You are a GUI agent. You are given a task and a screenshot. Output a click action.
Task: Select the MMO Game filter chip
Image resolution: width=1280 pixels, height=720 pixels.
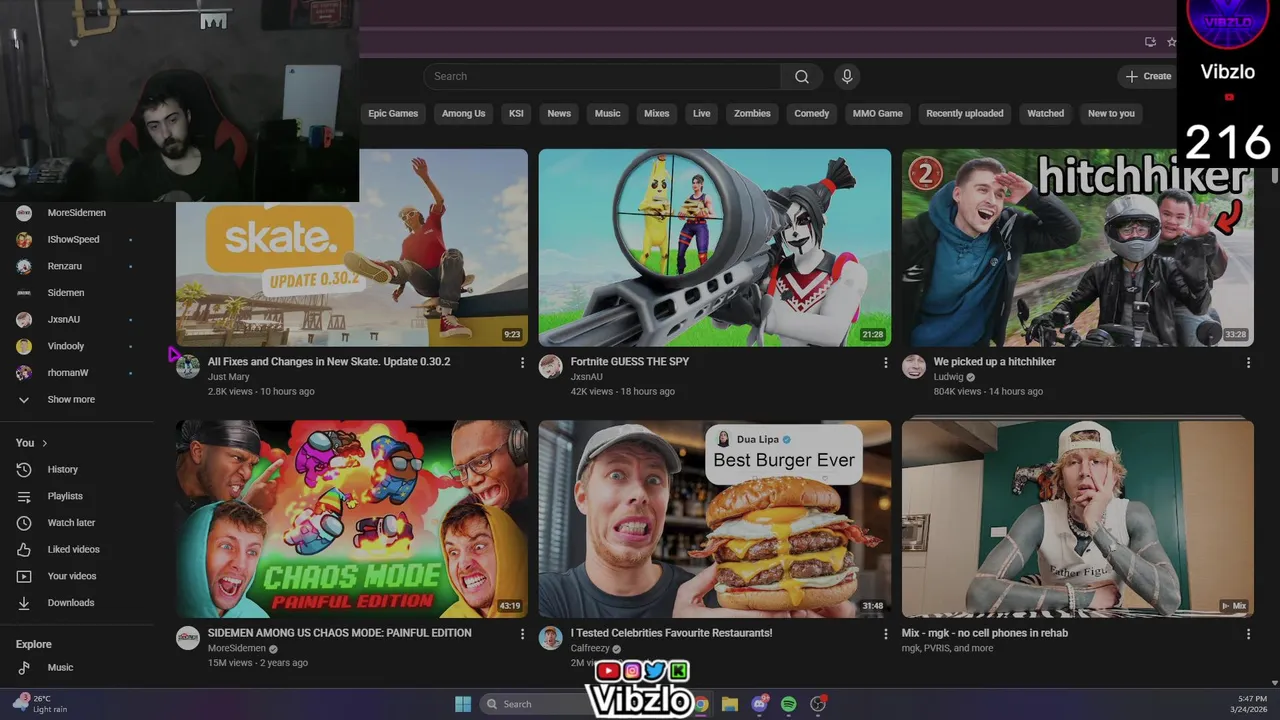coord(877,113)
